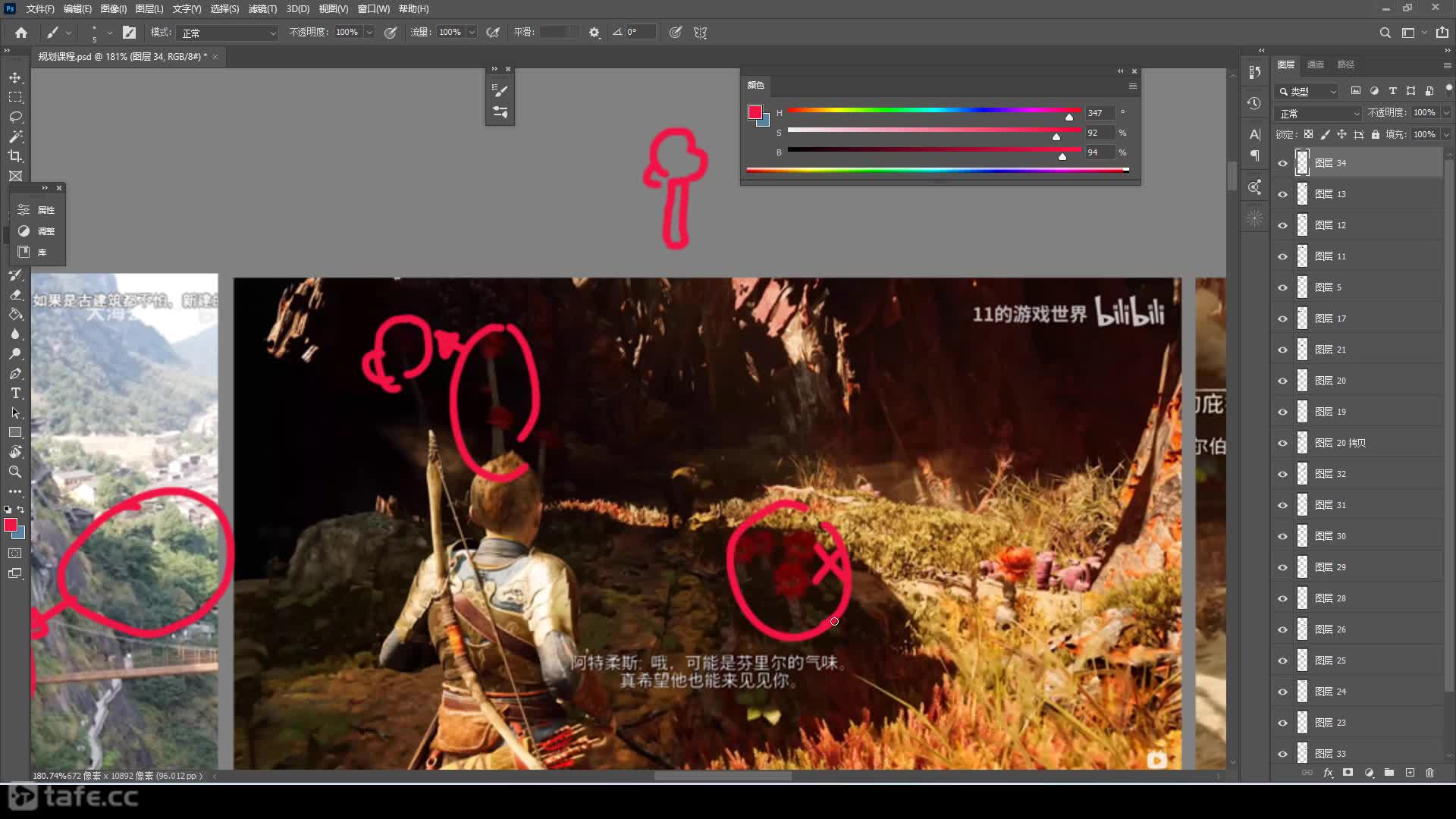This screenshot has width=1456, height=819.
Task: Activate the Crop tool
Action: [x=15, y=156]
